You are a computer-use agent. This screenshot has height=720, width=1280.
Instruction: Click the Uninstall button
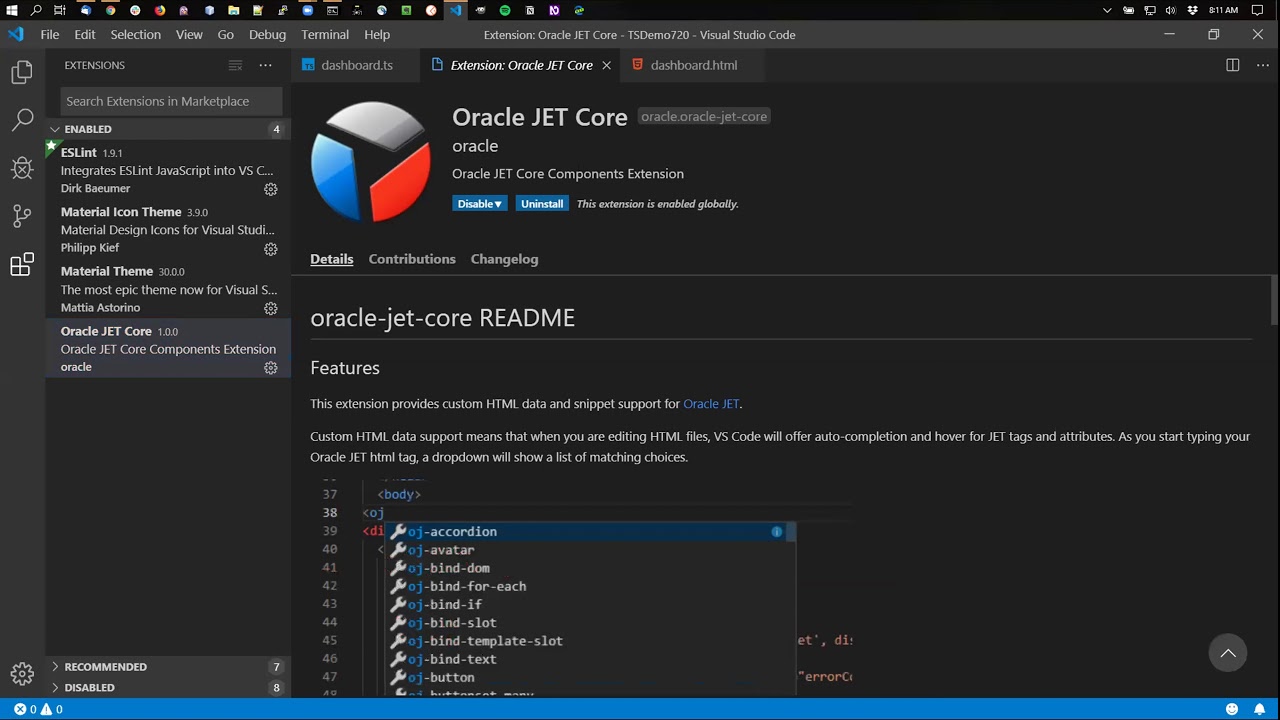coord(542,204)
